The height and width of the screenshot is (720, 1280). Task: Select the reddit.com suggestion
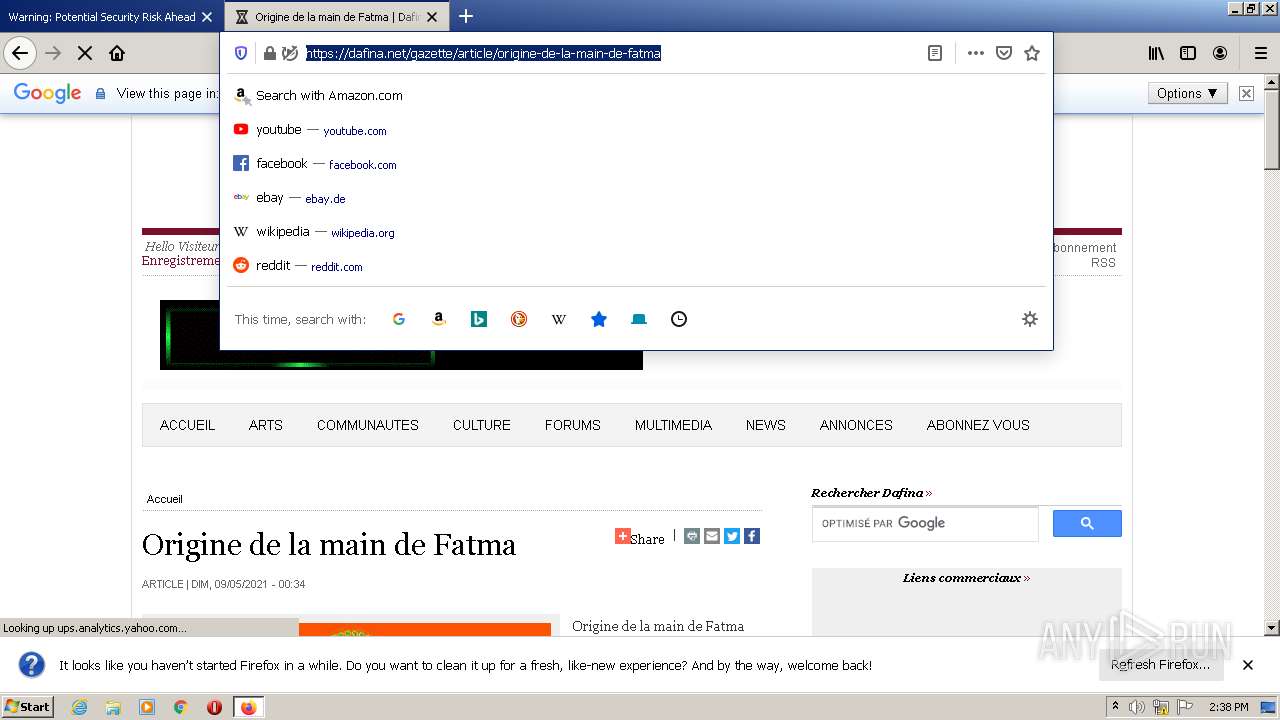coord(636,266)
